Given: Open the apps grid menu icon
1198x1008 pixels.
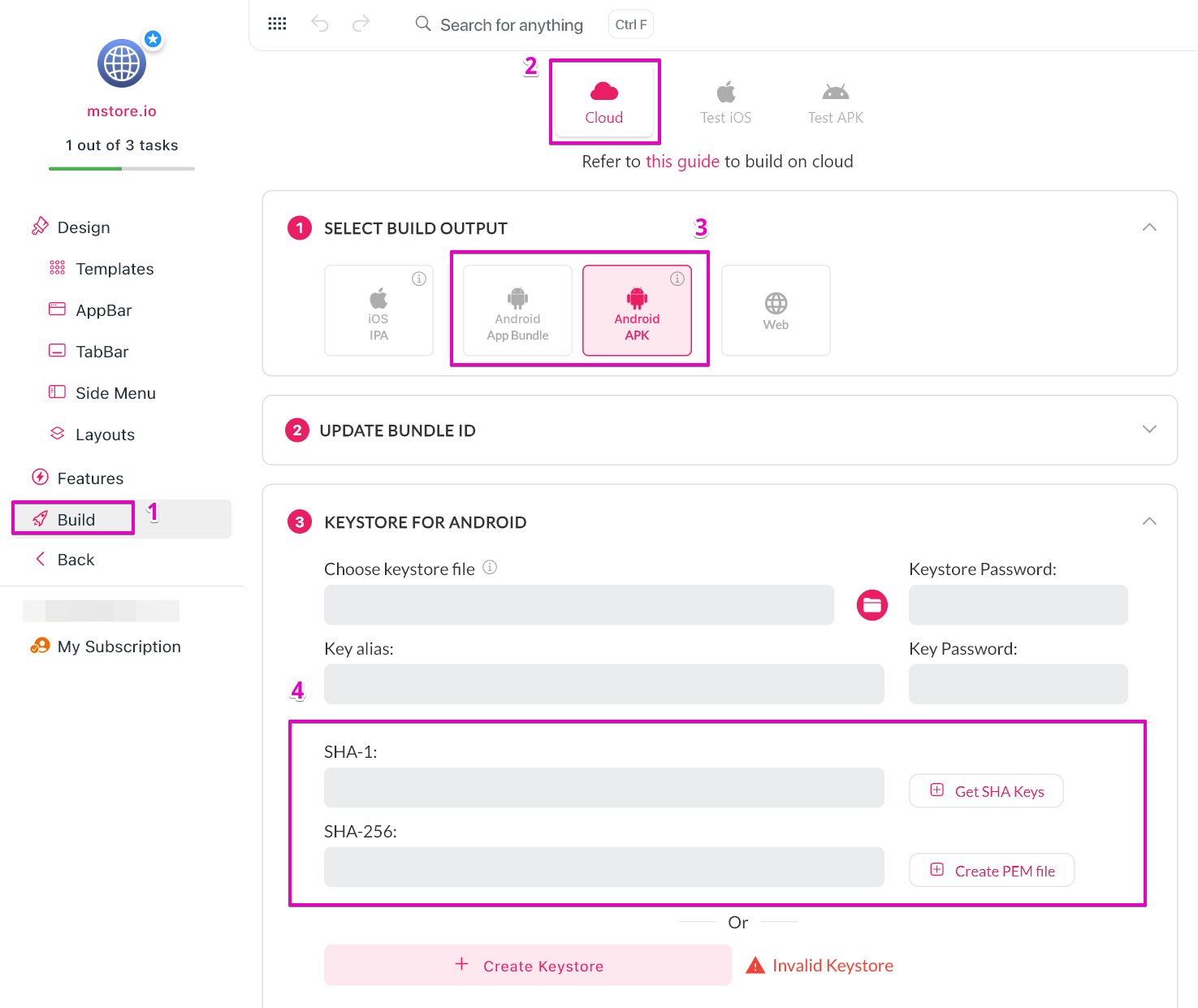Looking at the screenshot, I should click(277, 24).
